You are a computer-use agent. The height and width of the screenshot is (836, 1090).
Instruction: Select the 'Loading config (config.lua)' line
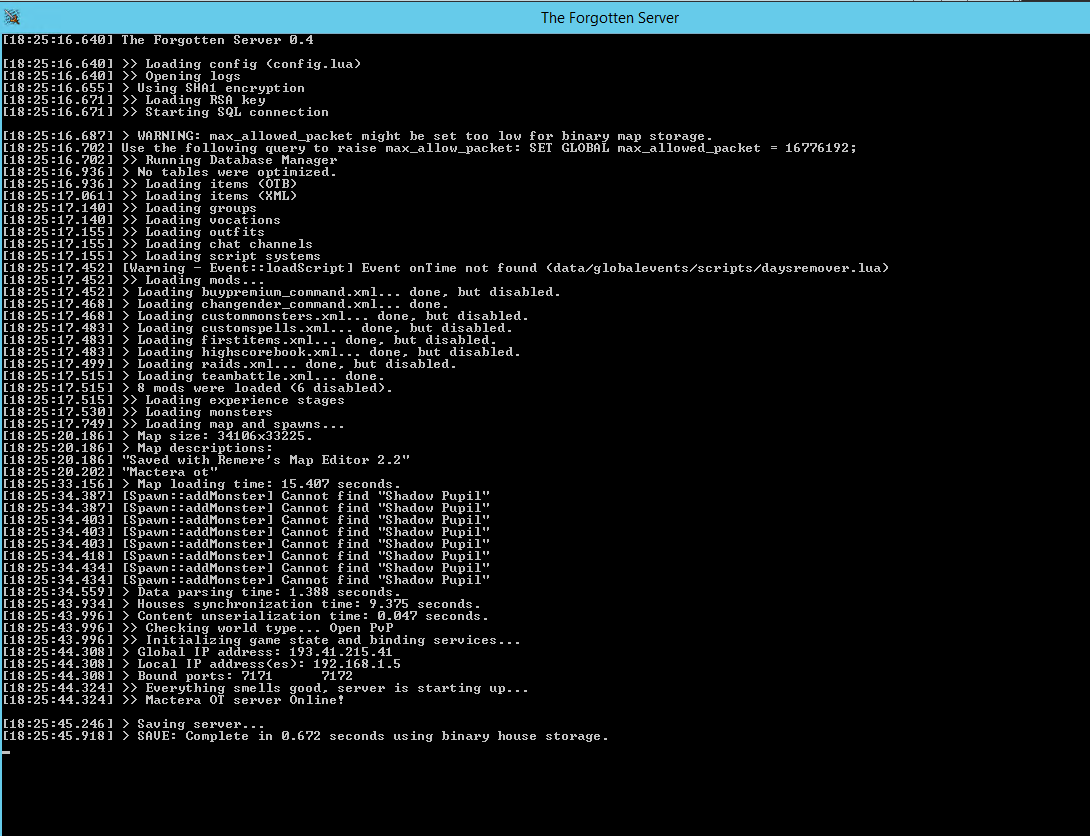click(182, 64)
